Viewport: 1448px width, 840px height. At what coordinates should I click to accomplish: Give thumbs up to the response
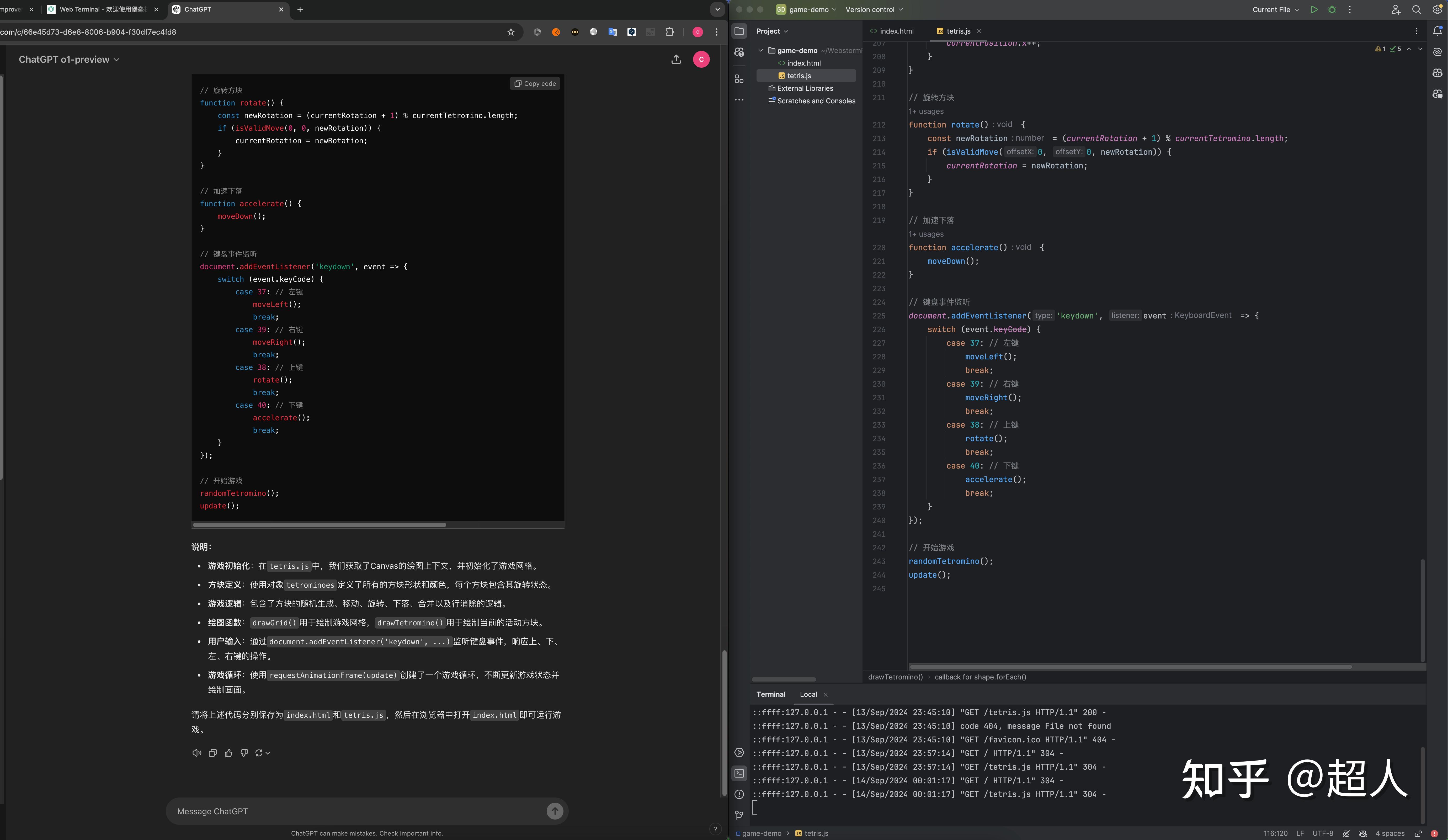(228, 753)
